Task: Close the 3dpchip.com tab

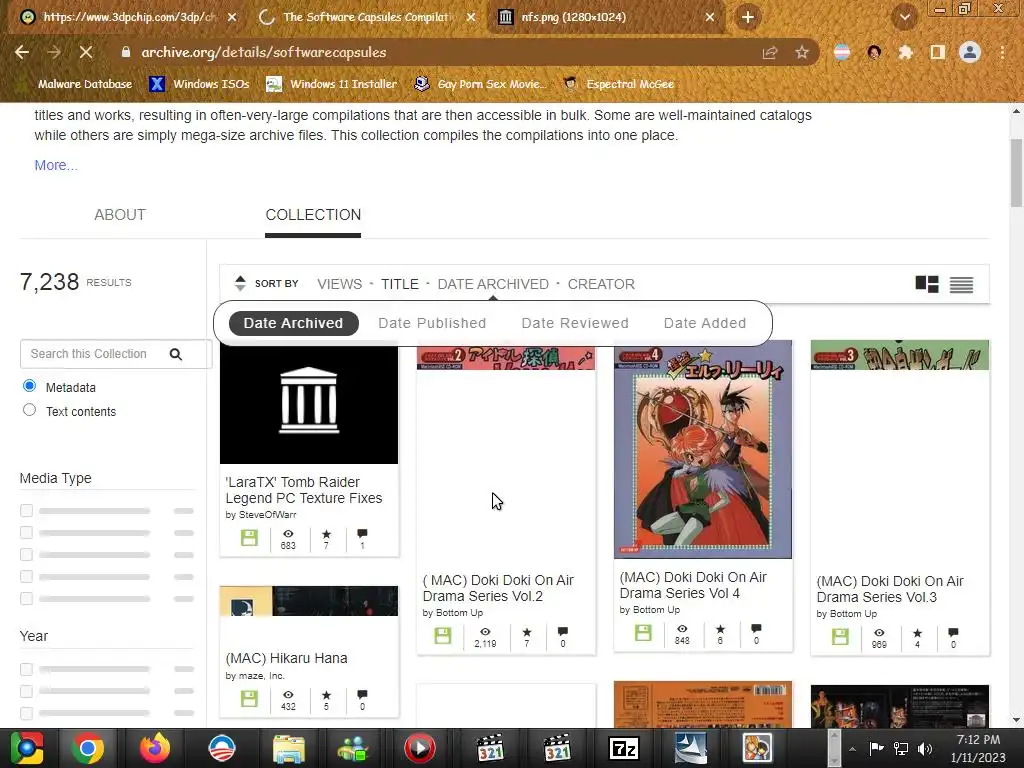Action: pos(232,17)
